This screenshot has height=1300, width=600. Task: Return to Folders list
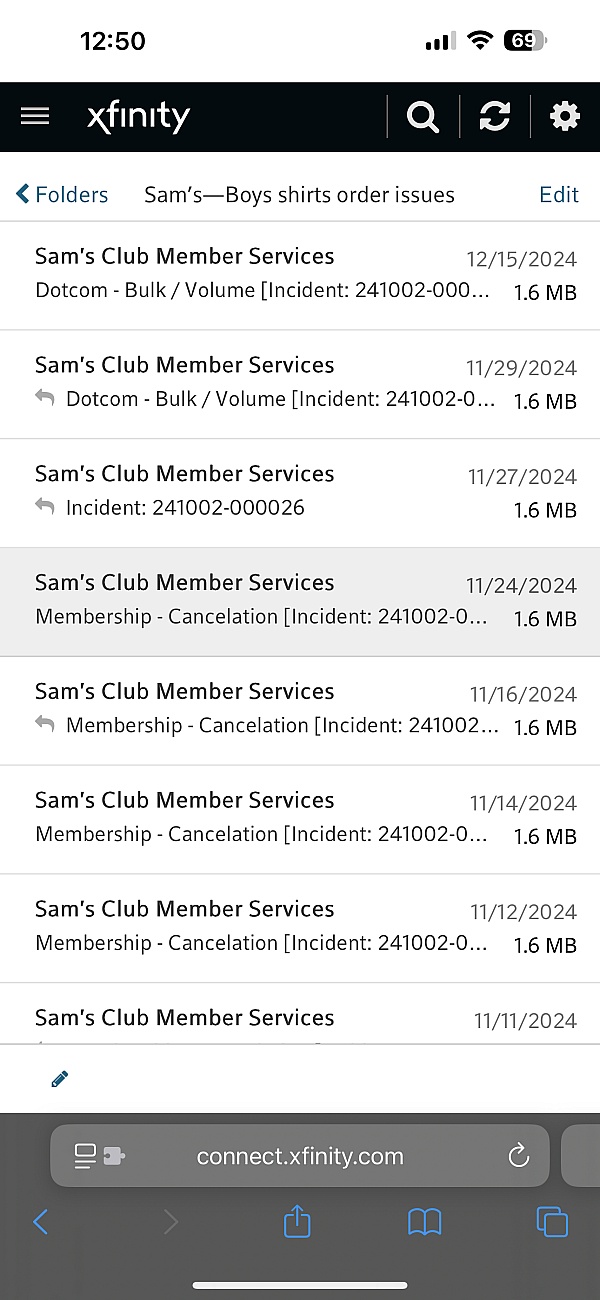pyautogui.click(x=62, y=194)
